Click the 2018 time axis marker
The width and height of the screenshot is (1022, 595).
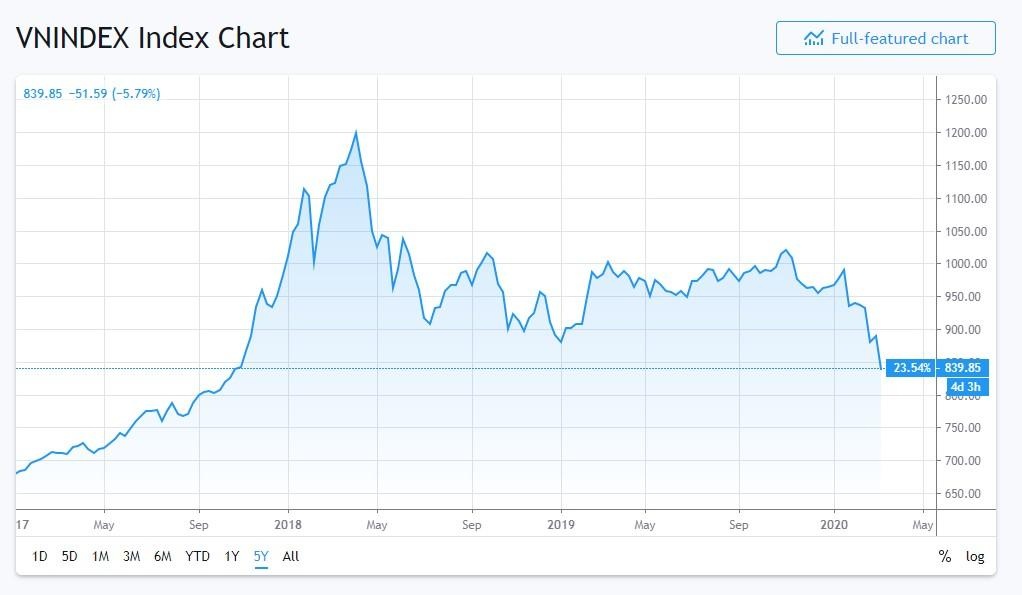pos(288,523)
